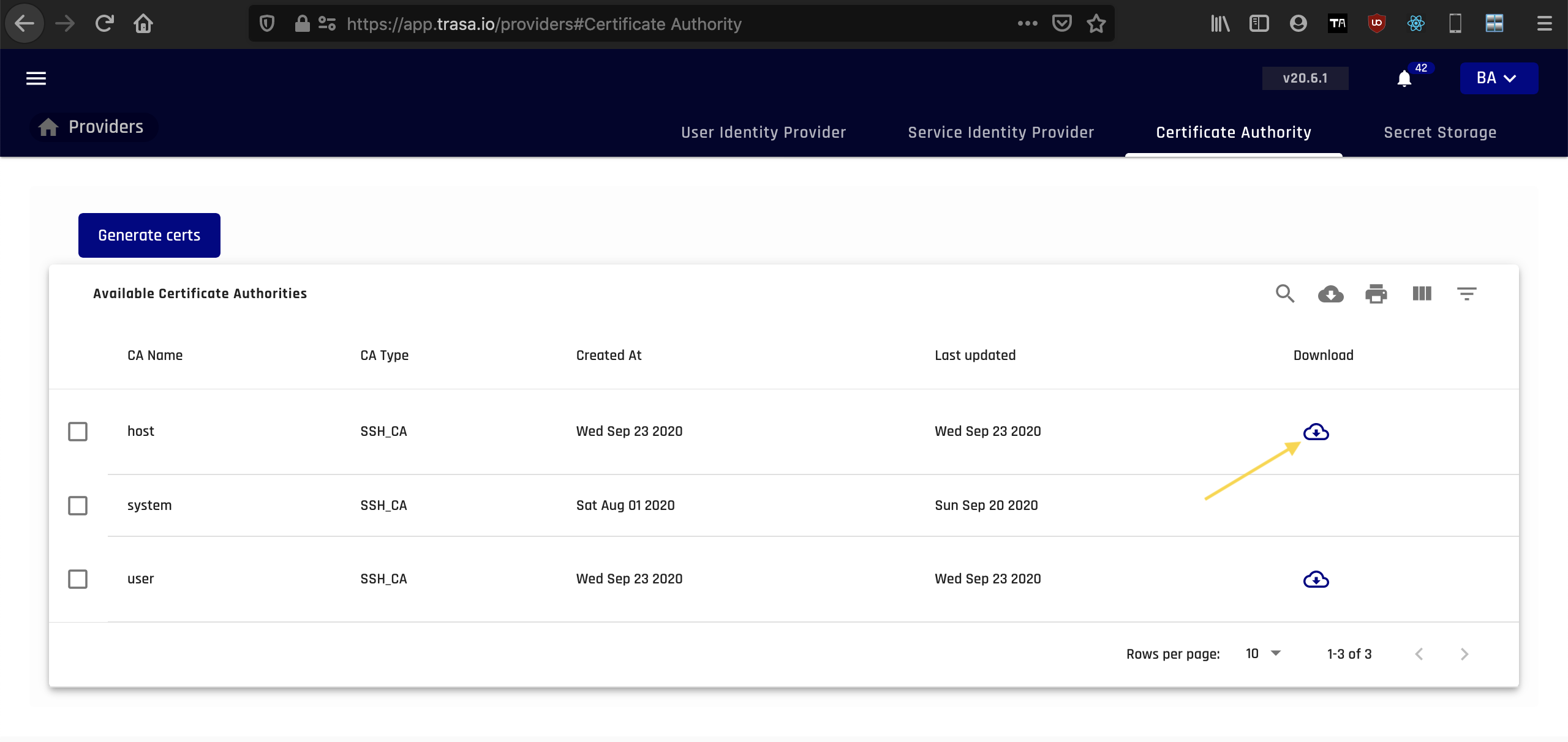The width and height of the screenshot is (1568, 742).
Task: Switch to the Secret Storage tab
Action: click(1439, 132)
